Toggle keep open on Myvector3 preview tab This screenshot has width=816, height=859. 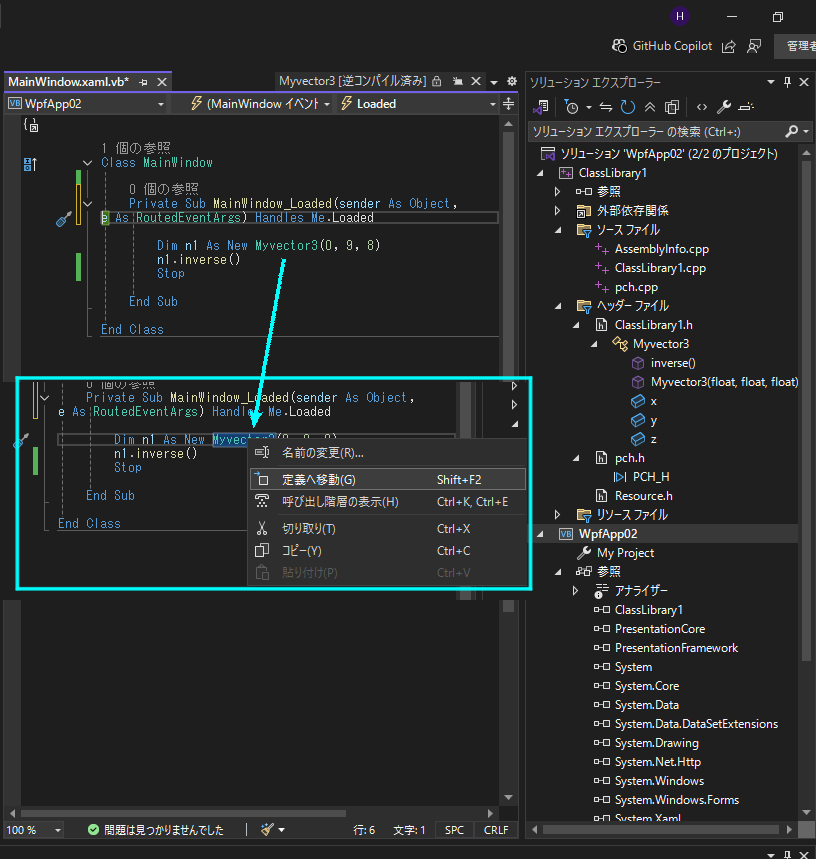[x=458, y=82]
